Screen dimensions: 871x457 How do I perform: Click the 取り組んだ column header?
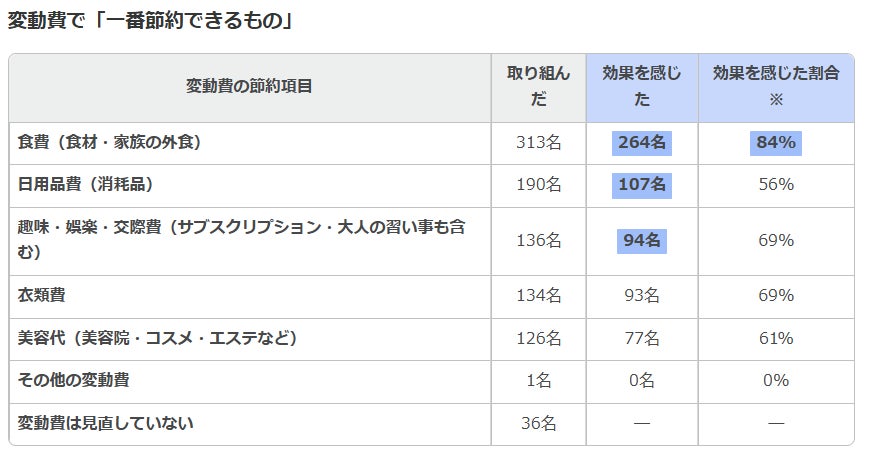click(538, 86)
